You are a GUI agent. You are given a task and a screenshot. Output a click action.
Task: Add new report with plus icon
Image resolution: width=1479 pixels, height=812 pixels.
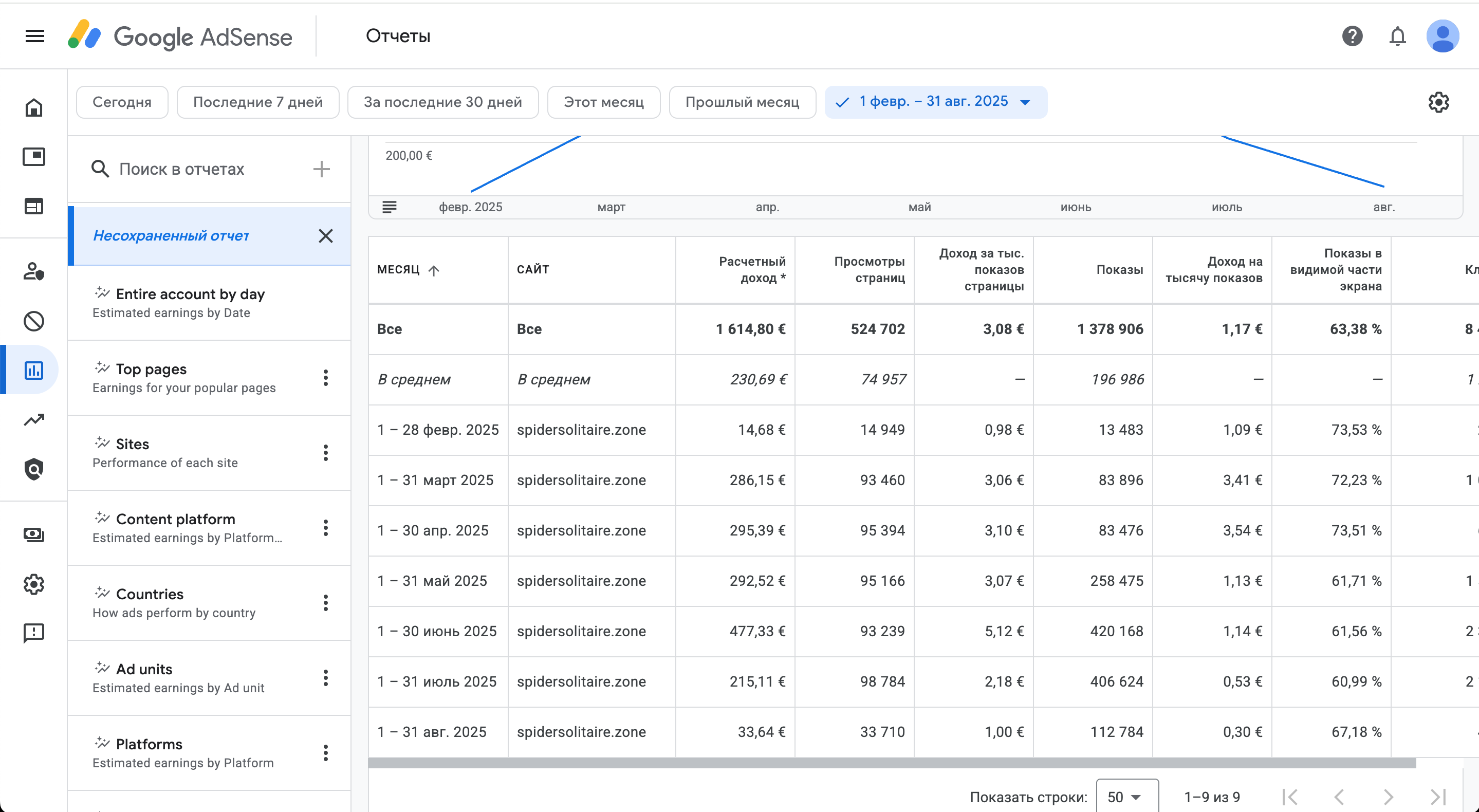pos(322,169)
